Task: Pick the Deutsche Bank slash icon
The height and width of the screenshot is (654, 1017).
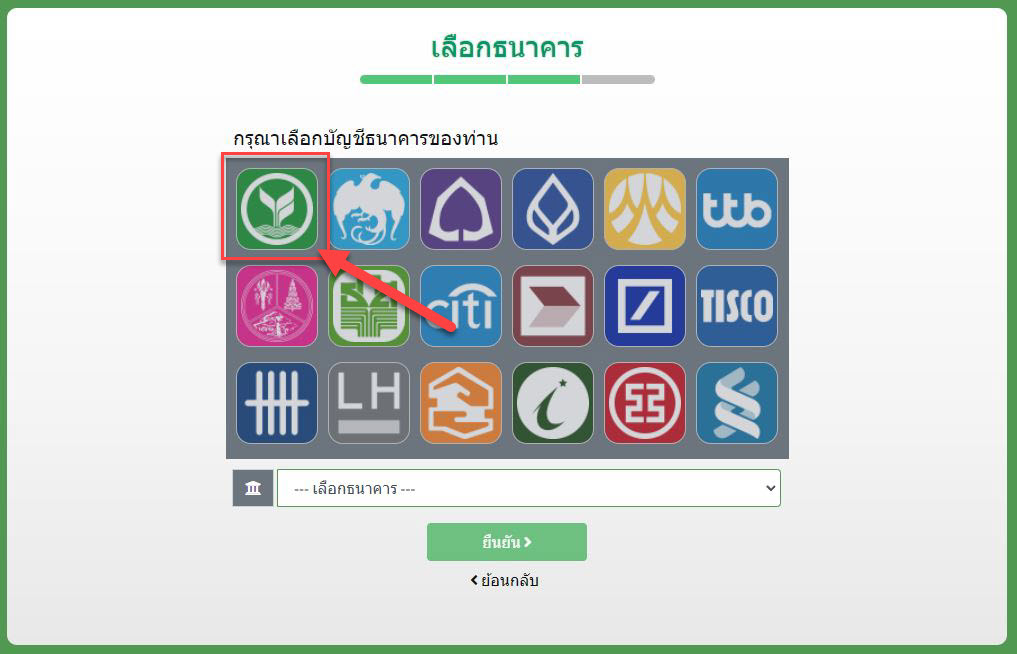Action: click(645, 306)
